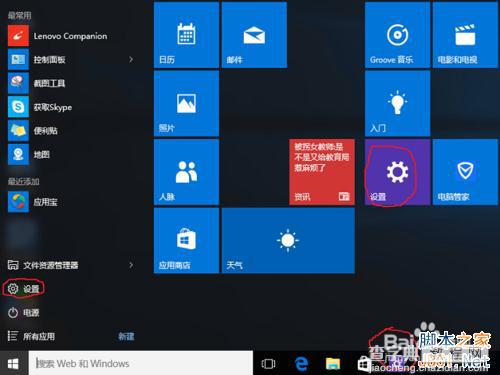Screen dimensions: 500x375
Task: Click the 搜索 Web 和 Windows search box
Action: point(141,363)
